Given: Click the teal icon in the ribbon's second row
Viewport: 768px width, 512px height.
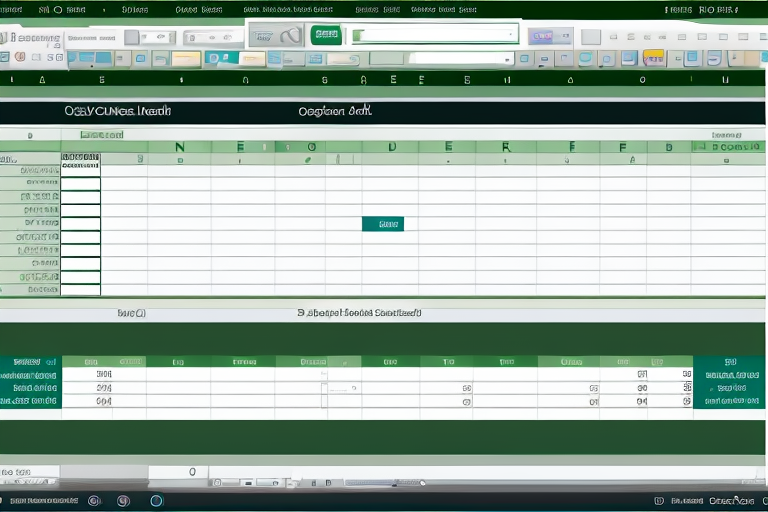Looking at the screenshot, I should click(x=216, y=58).
